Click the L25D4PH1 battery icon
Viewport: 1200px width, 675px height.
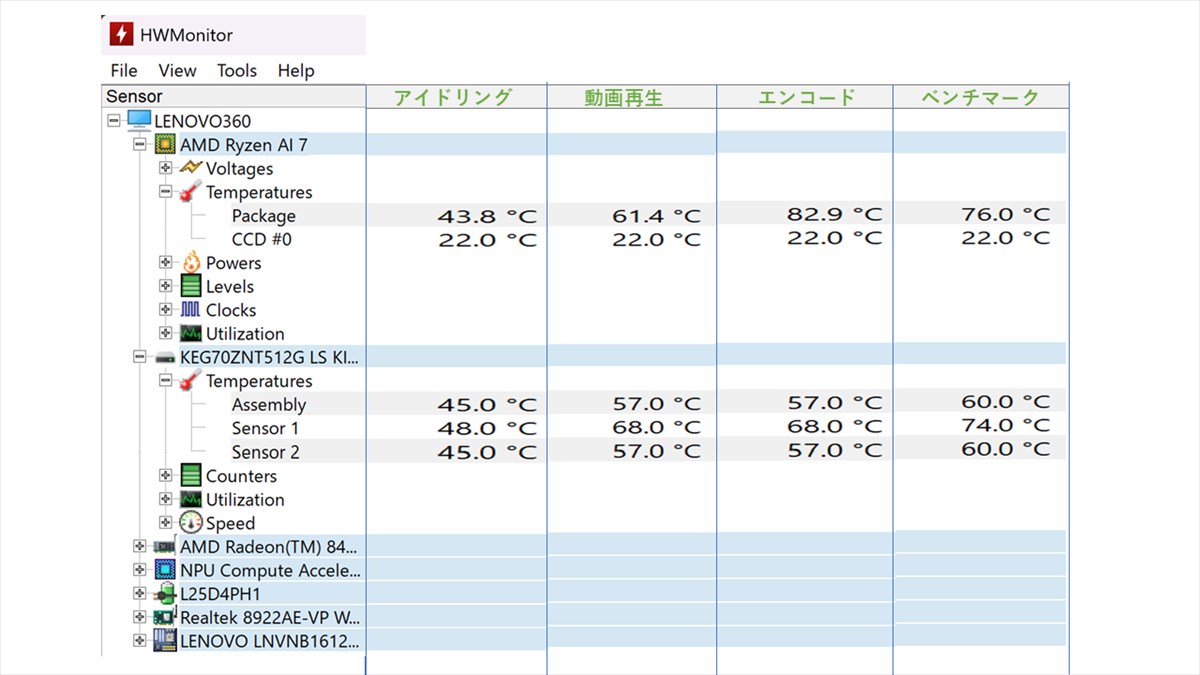click(164, 594)
